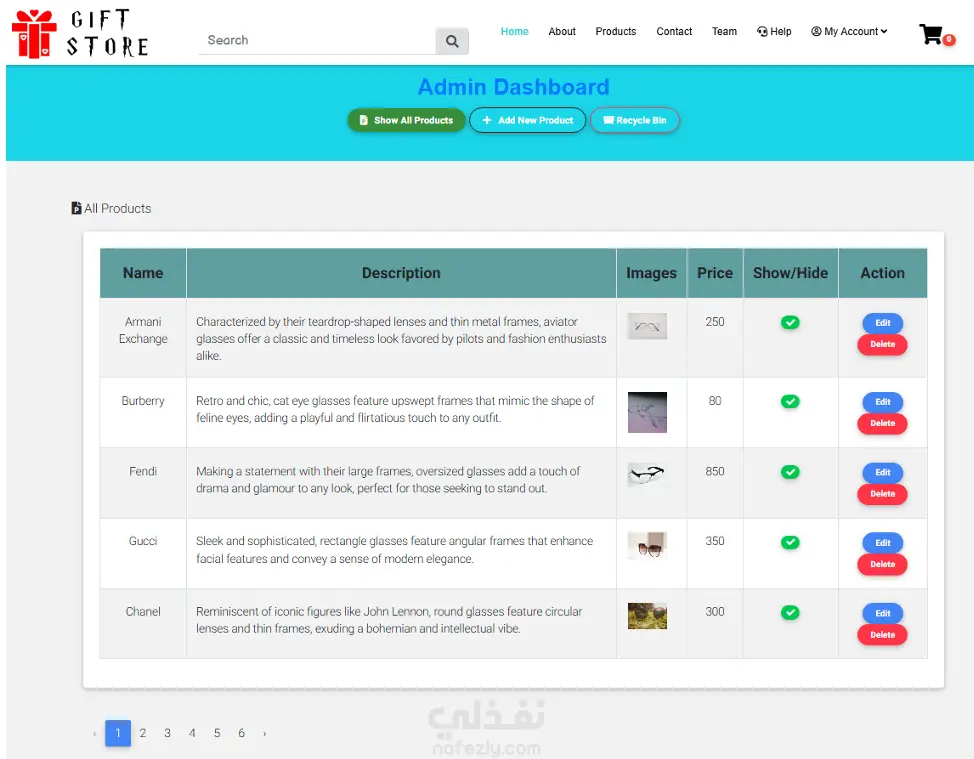Screen dimensions: 974x759
Task: Delete the Burberry product
Action: click(x=883, y=423)
